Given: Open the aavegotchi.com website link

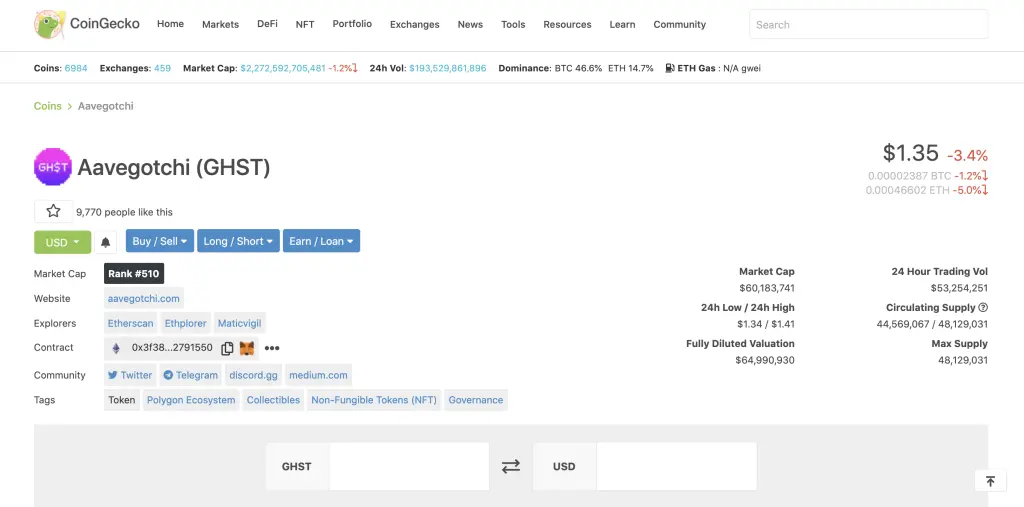Looking at the screenshot, I should [x=144, y=299].
